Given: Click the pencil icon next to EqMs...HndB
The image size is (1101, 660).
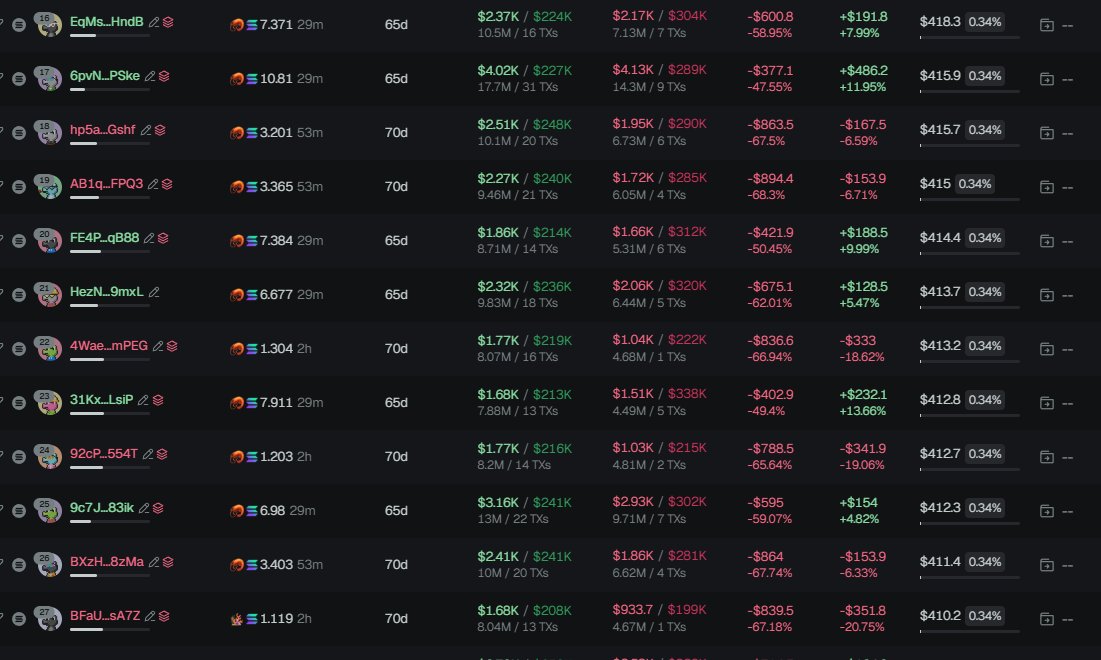Looking at the screenshot, I should click(x=152, y=22).
